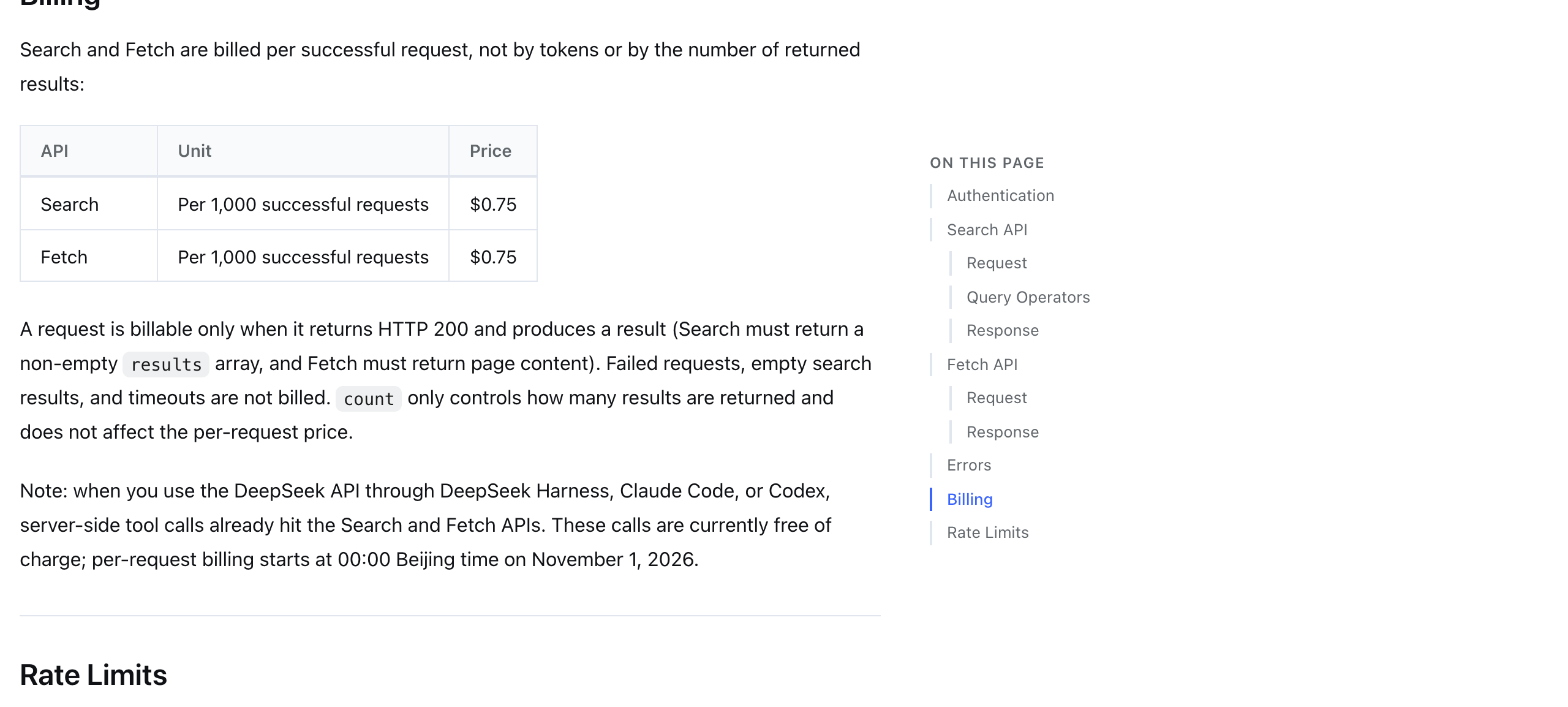Click the ON THIS PAGE heading label
This screenshot has height=707, width=1568.
click(x=987, y=163)
